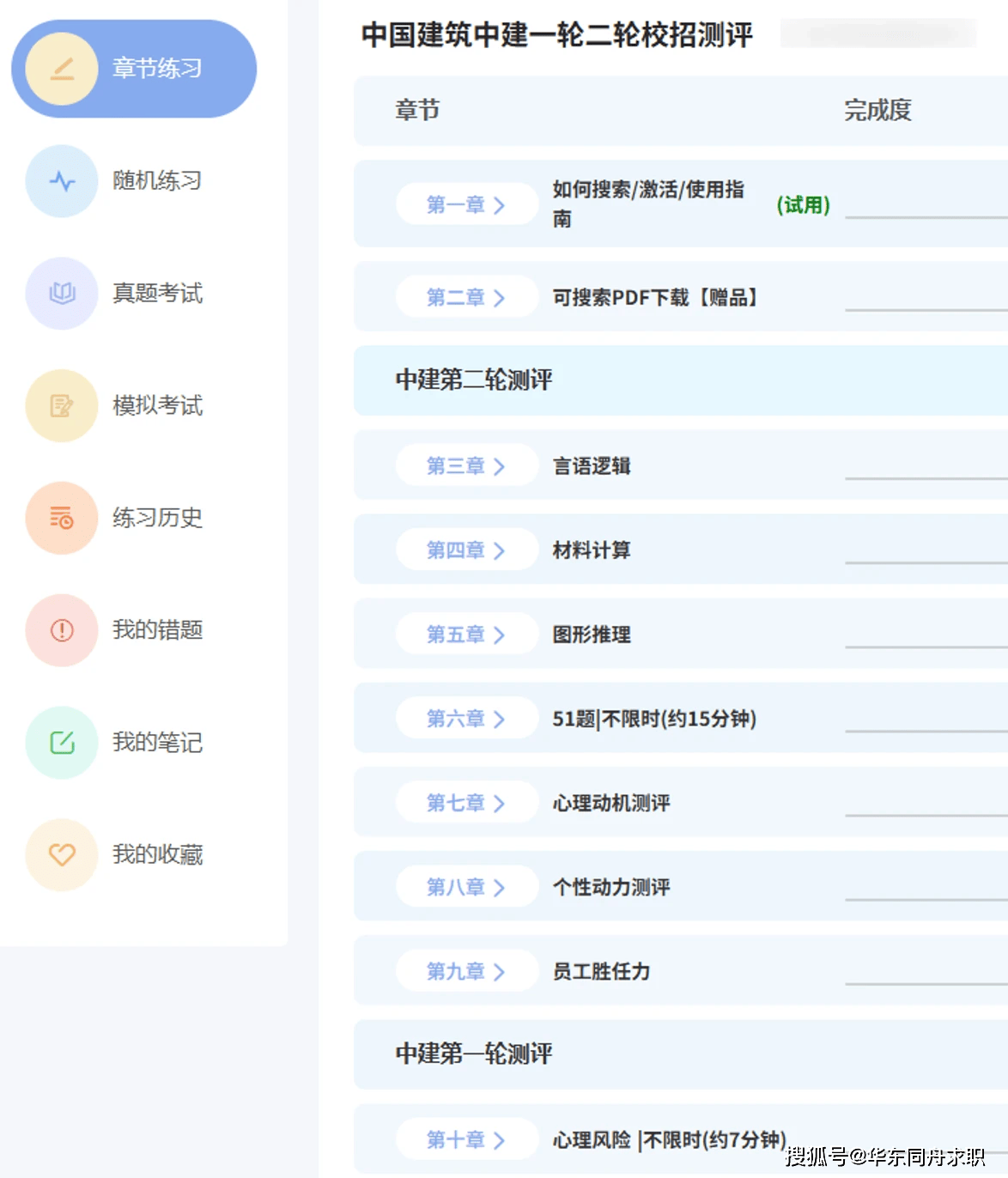Click 心理动机测评 completion progress bar
Viewport: 1008px width, 1178px height.
926,815
